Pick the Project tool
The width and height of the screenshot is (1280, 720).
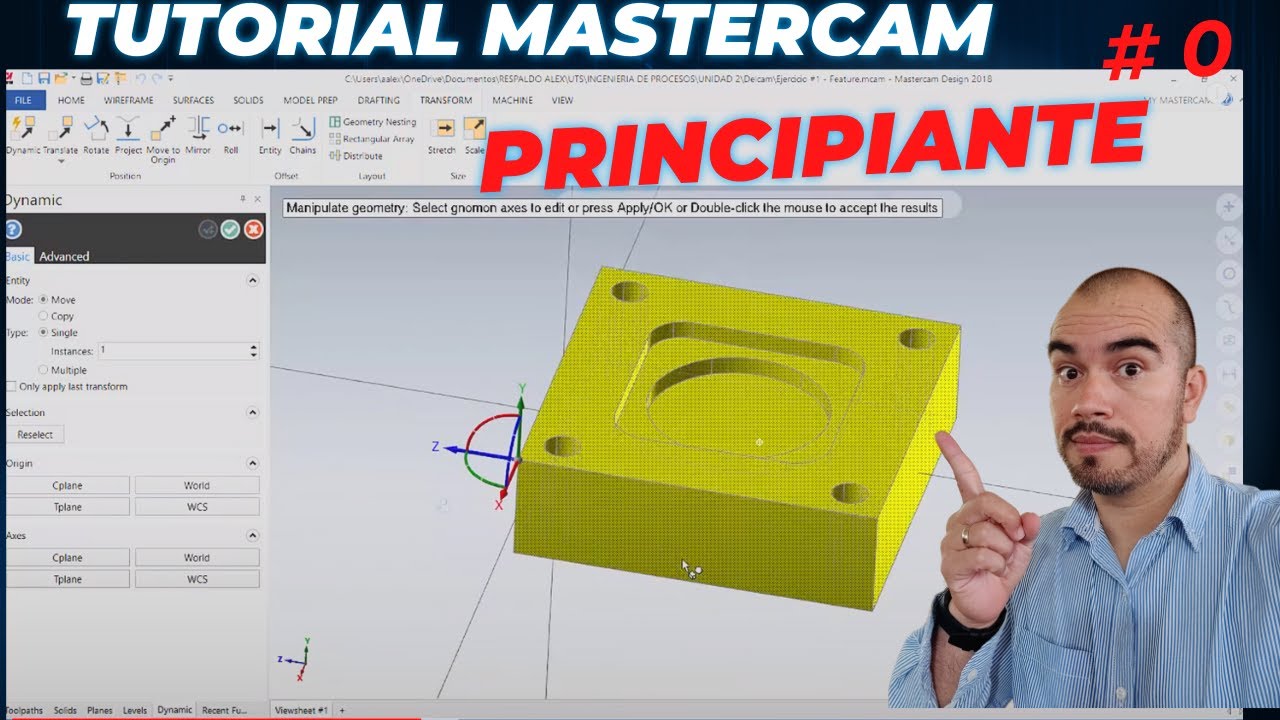click(128, 135)
